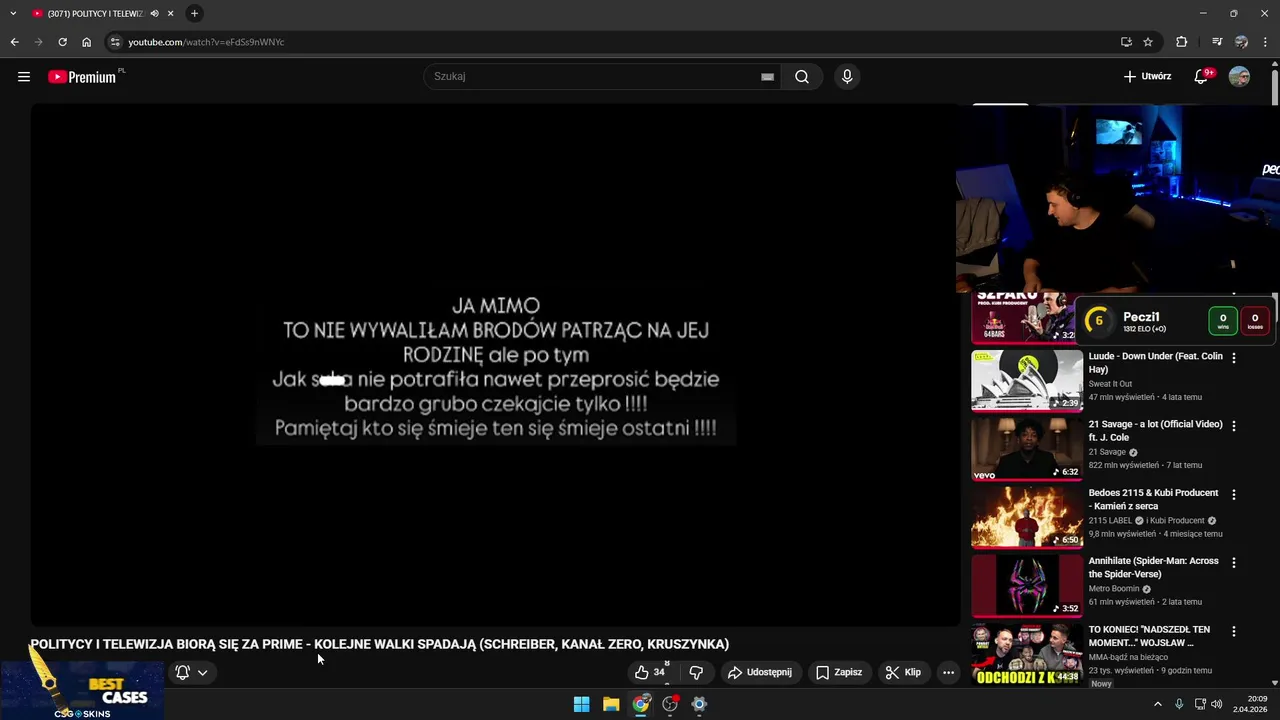Open Windows Start menu
The height and width of the screenshot is (720, 1280).
coord(581,704)
